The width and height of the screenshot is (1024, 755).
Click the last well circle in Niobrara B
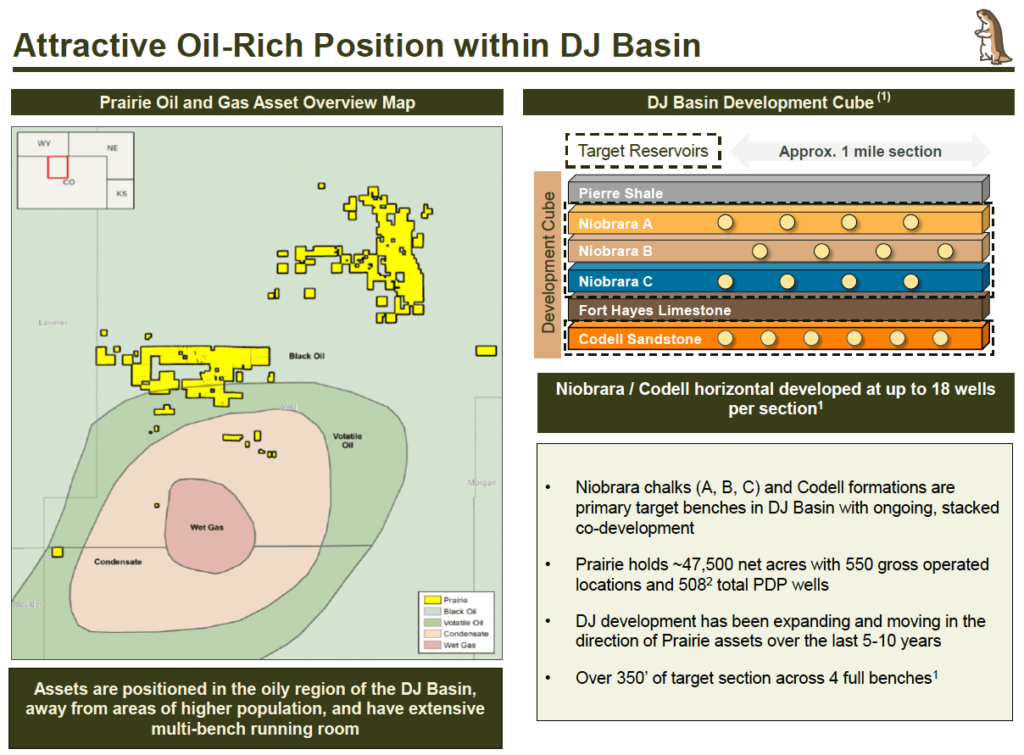click(945, 251)
